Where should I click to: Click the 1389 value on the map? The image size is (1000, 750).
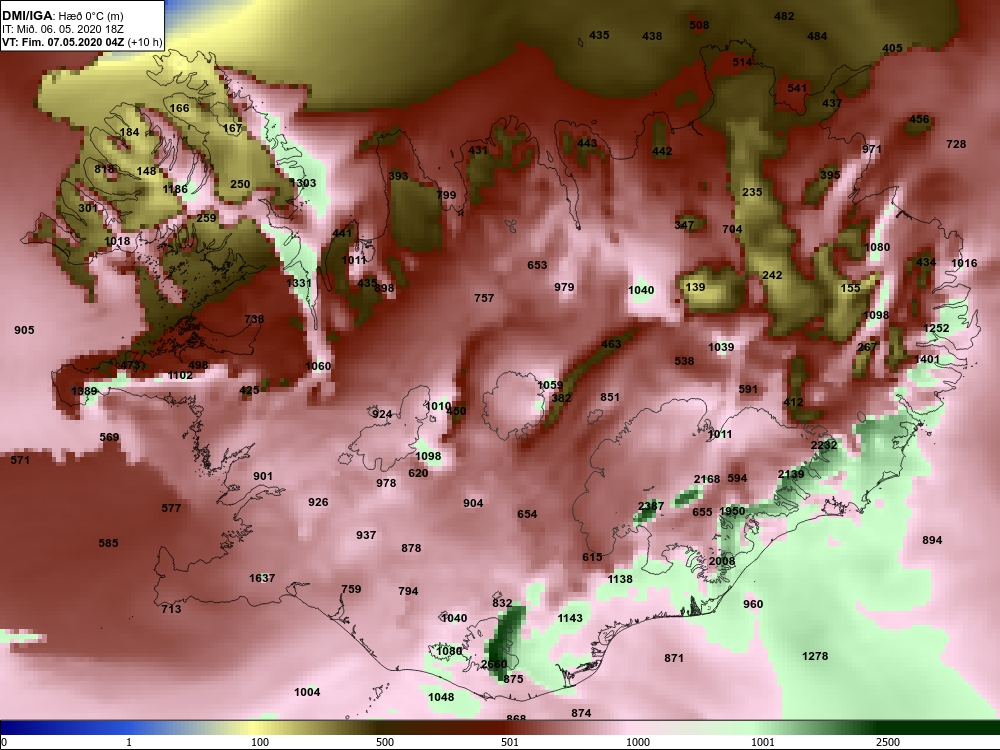pyautogui.click(x=84, y=392)
